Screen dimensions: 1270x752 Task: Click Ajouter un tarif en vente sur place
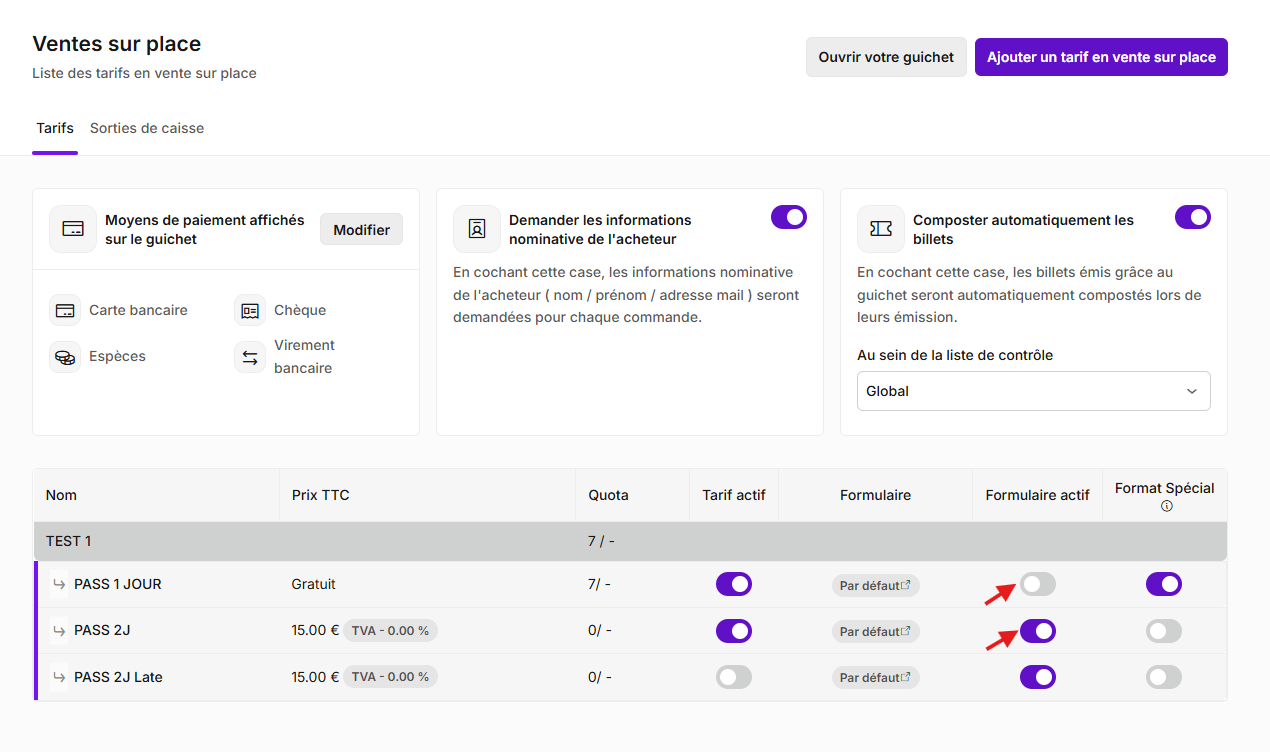tap(1101, 57)
